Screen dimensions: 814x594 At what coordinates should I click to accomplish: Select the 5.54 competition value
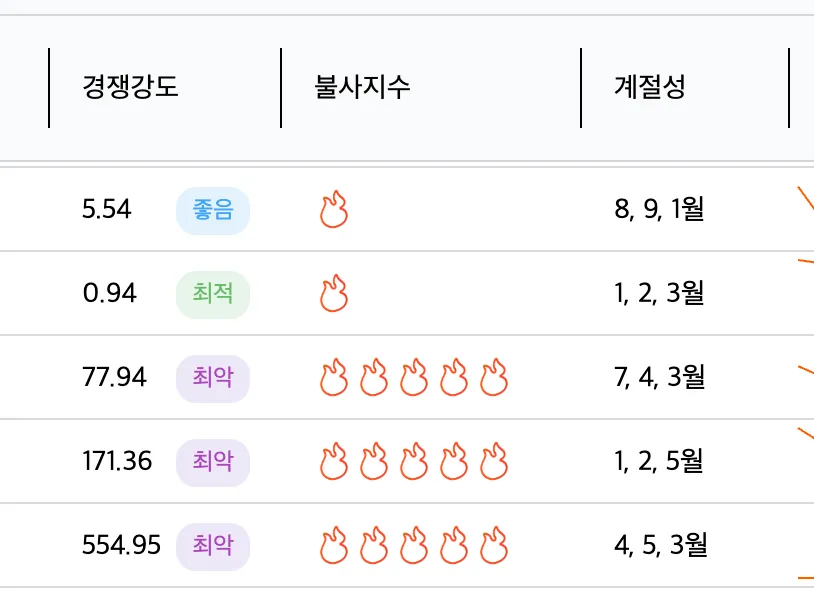pos(107,210)
